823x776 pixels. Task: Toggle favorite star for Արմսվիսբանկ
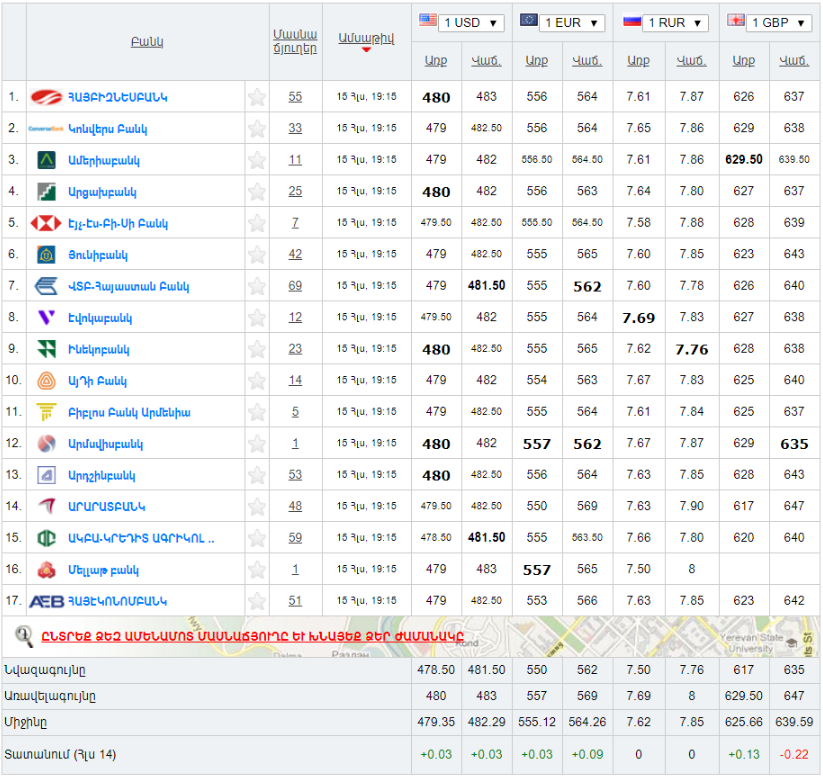[x=257, y=444]
